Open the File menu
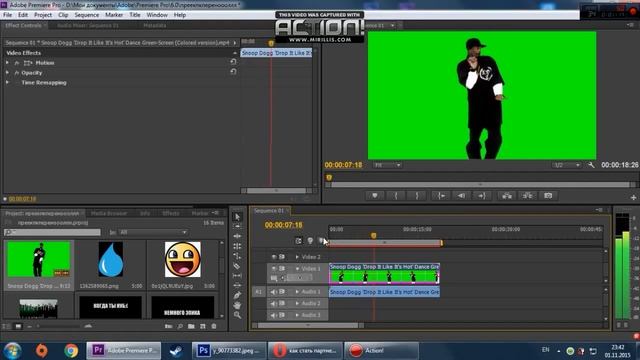Image resolution: width=640 pixels, height=360 pixels. pos(7,15)
